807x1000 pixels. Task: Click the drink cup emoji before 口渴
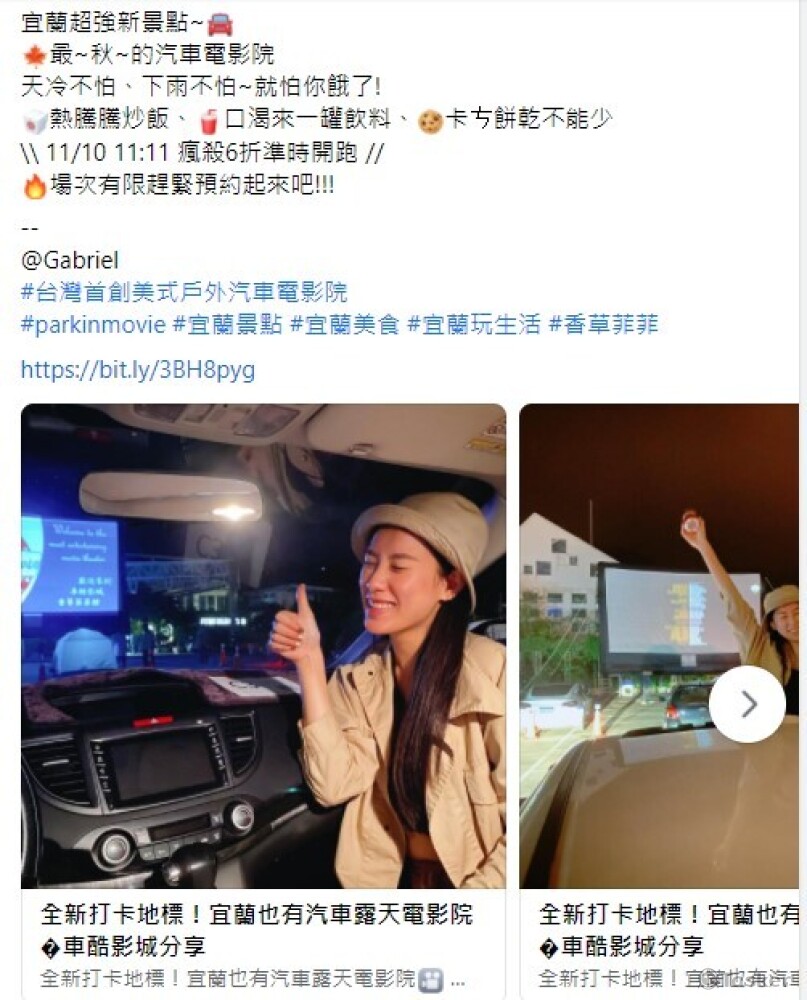209,121
